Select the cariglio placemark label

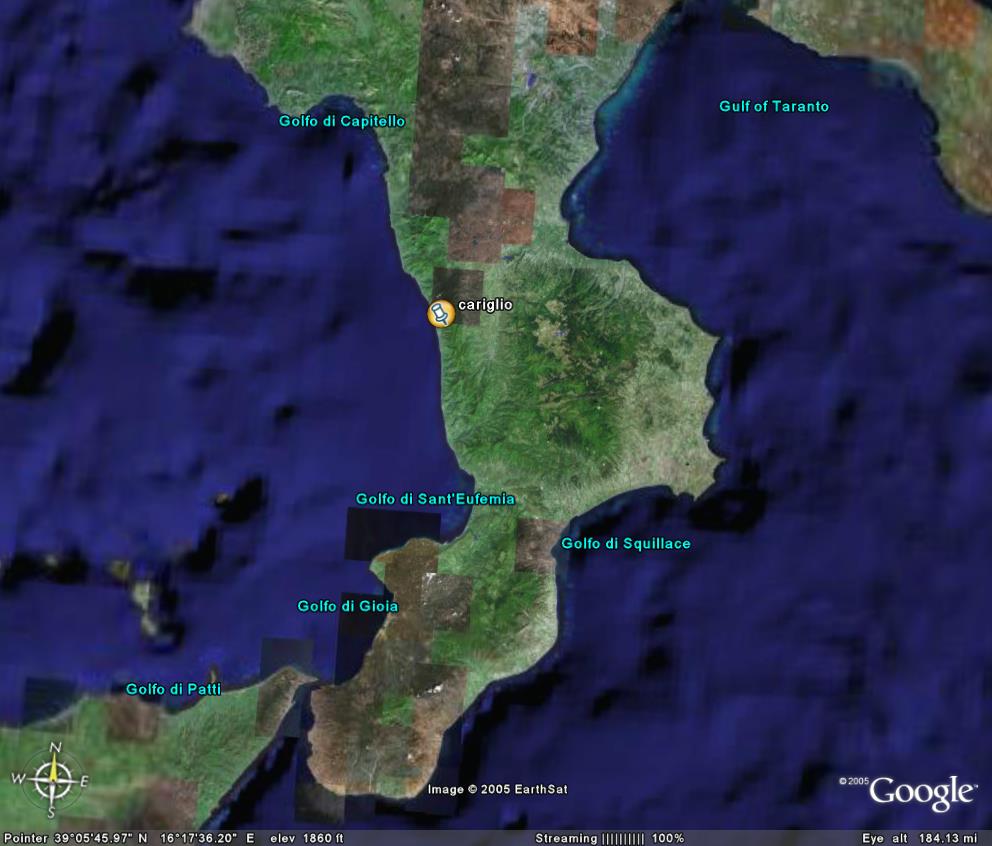[485, 305]
